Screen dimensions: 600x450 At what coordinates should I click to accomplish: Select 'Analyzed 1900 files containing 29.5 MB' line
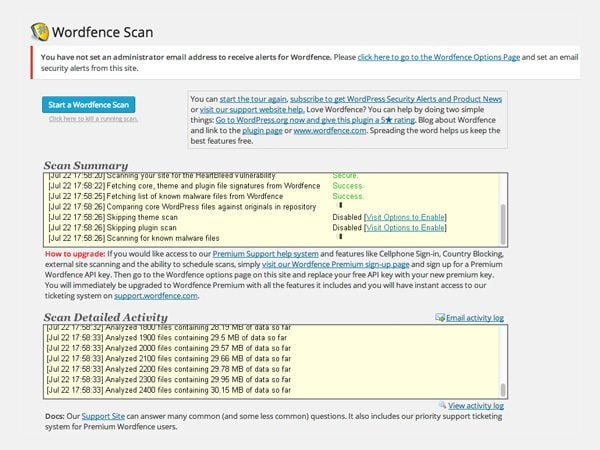click(x=166, y=338)
